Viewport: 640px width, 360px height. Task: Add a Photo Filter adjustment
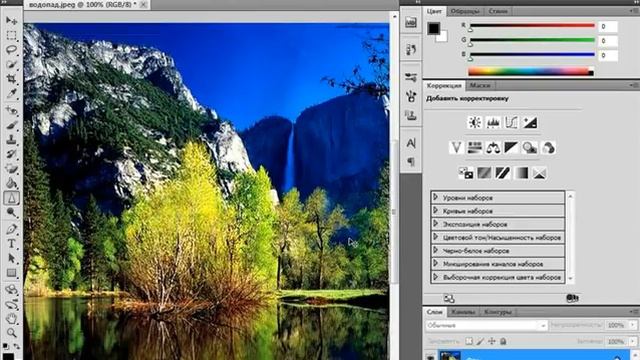[530, 148]
